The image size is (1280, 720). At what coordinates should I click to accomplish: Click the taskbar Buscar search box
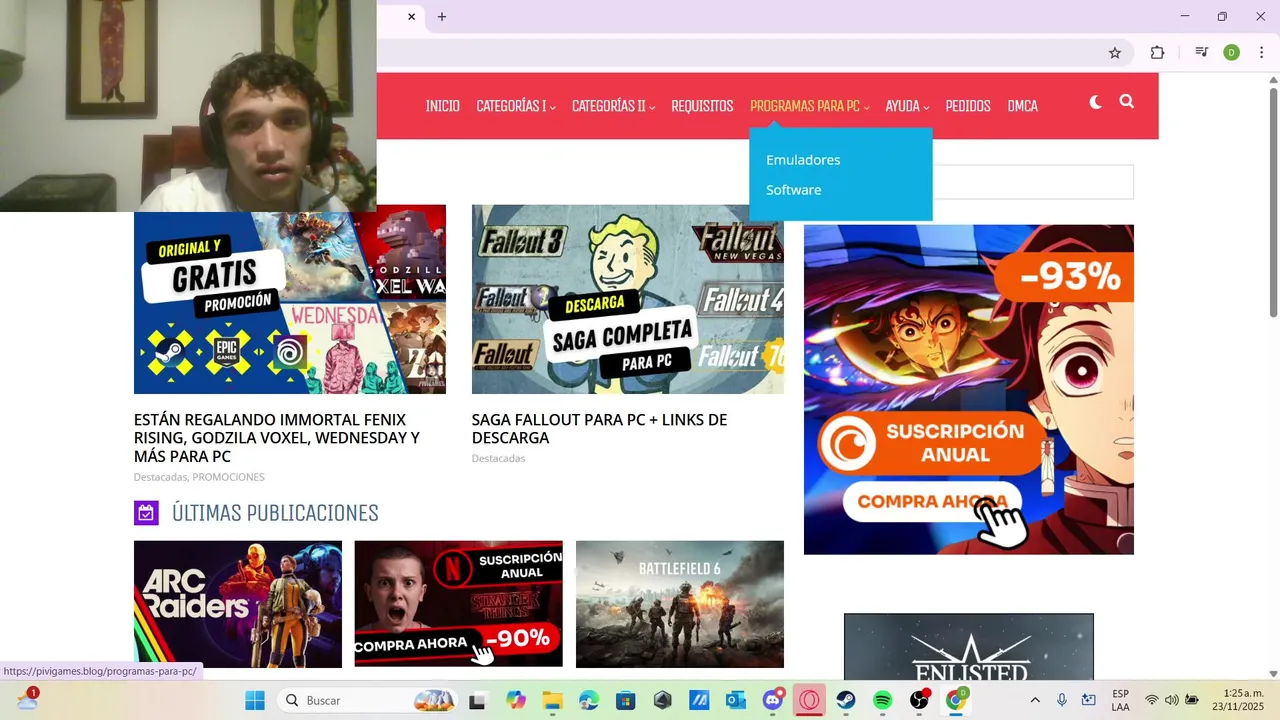coord(367,700)
